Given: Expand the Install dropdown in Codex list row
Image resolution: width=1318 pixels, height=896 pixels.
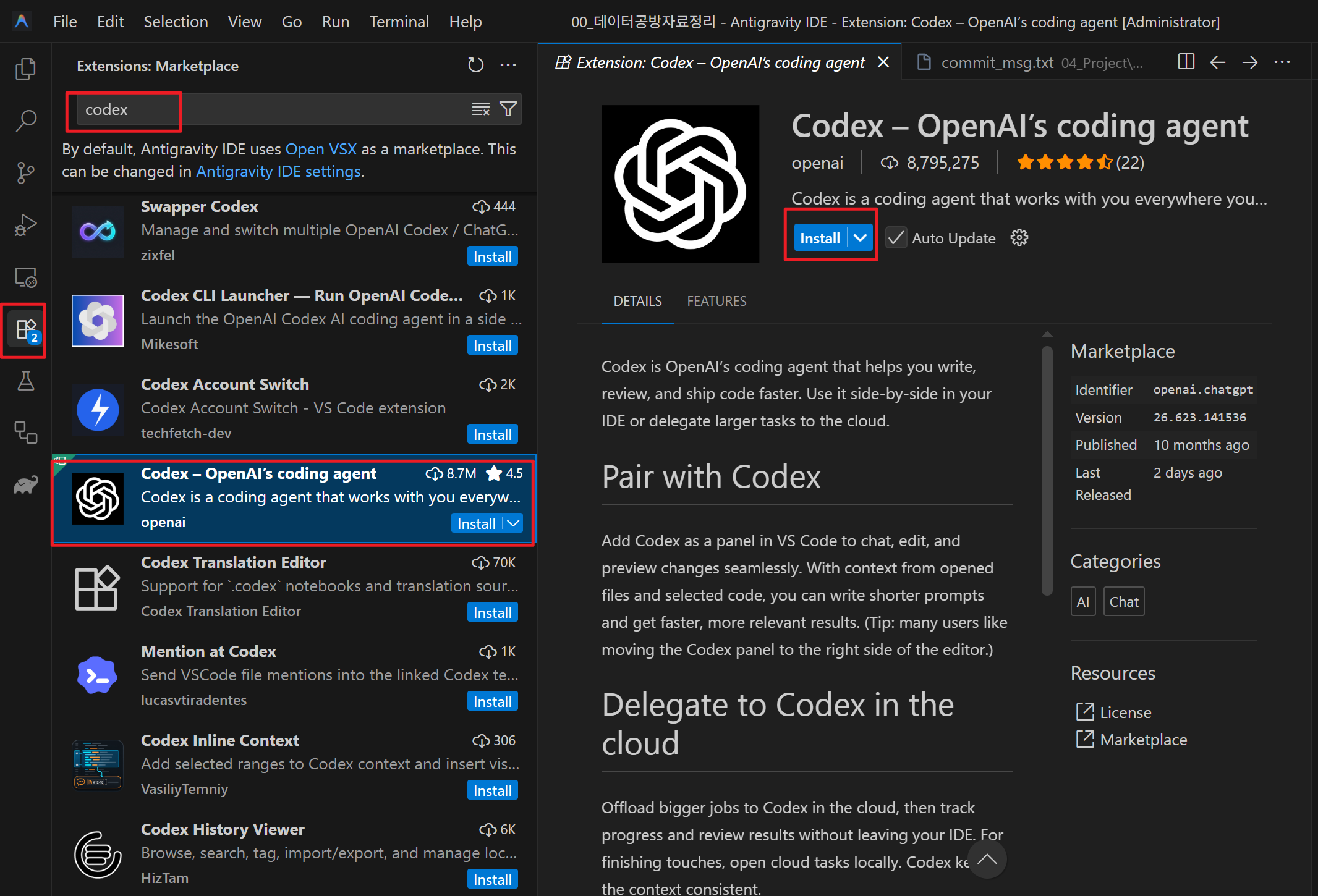Looking at the screenshot, I should click(x=513, y=523).
